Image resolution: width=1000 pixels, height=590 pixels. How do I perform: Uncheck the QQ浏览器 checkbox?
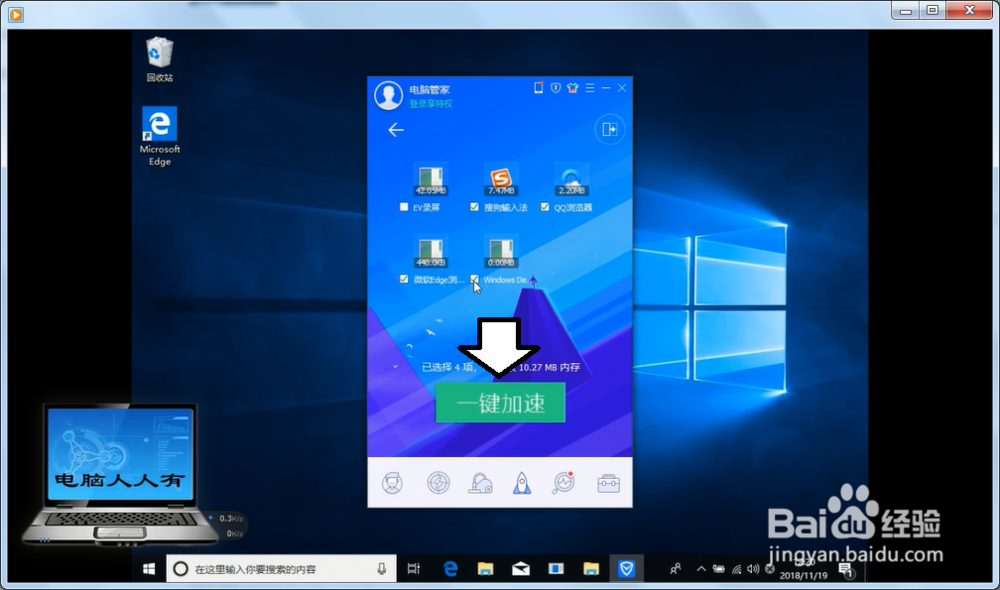[545, 207]
